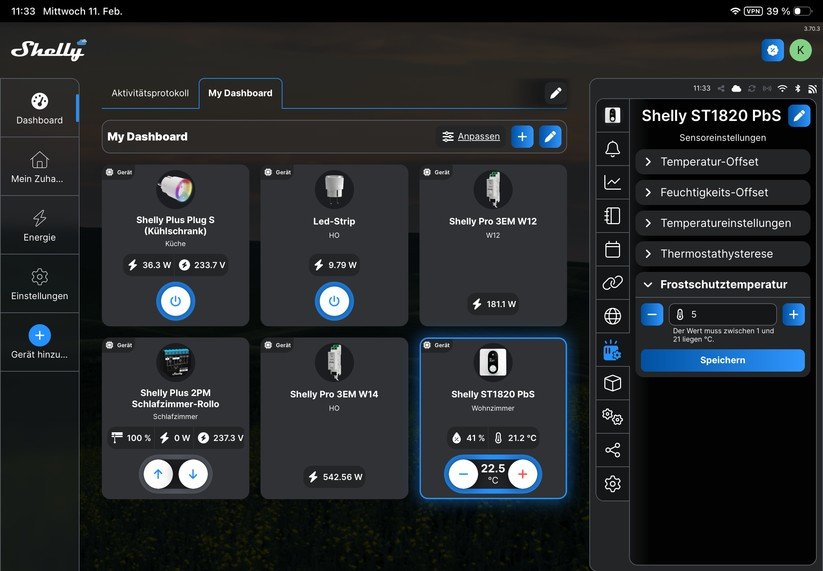The height and width of the screenshot is (571, 823).
Task: Switch to the Aktivitätsprotokoll tab
Action: 150,93
